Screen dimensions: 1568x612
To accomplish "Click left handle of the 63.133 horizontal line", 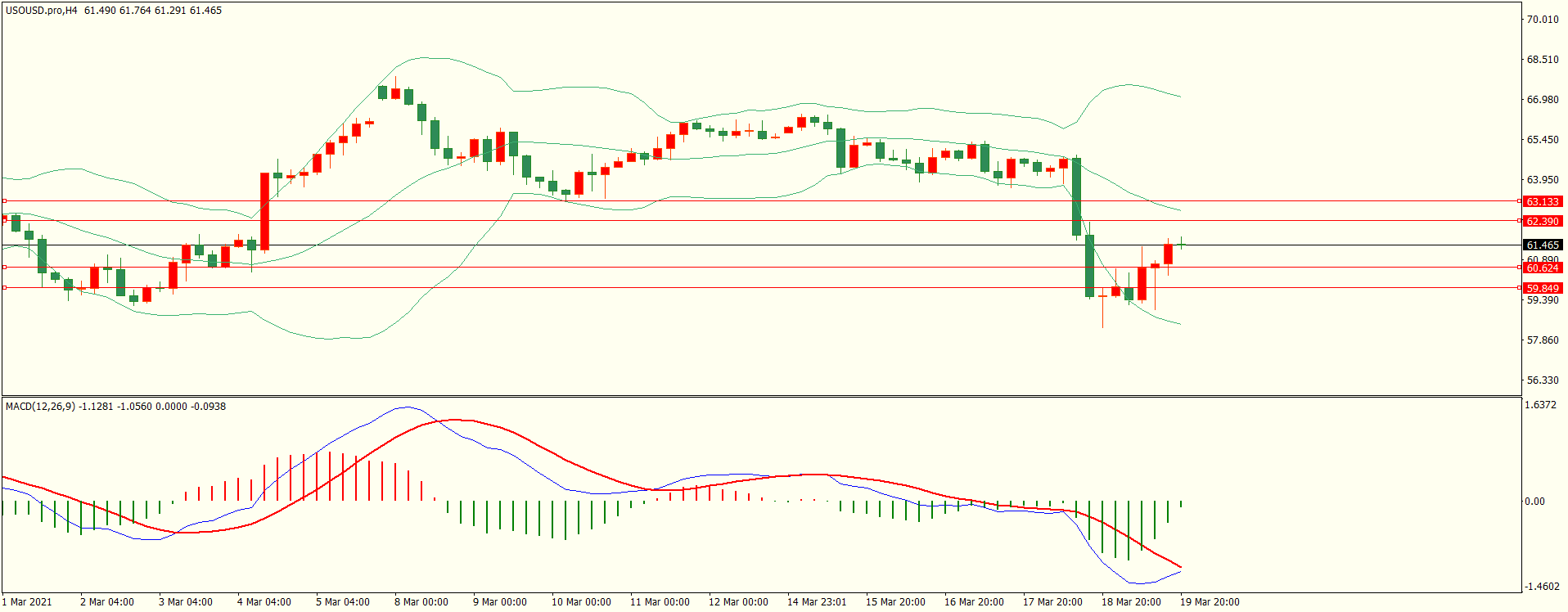I will tap(4, 200).
